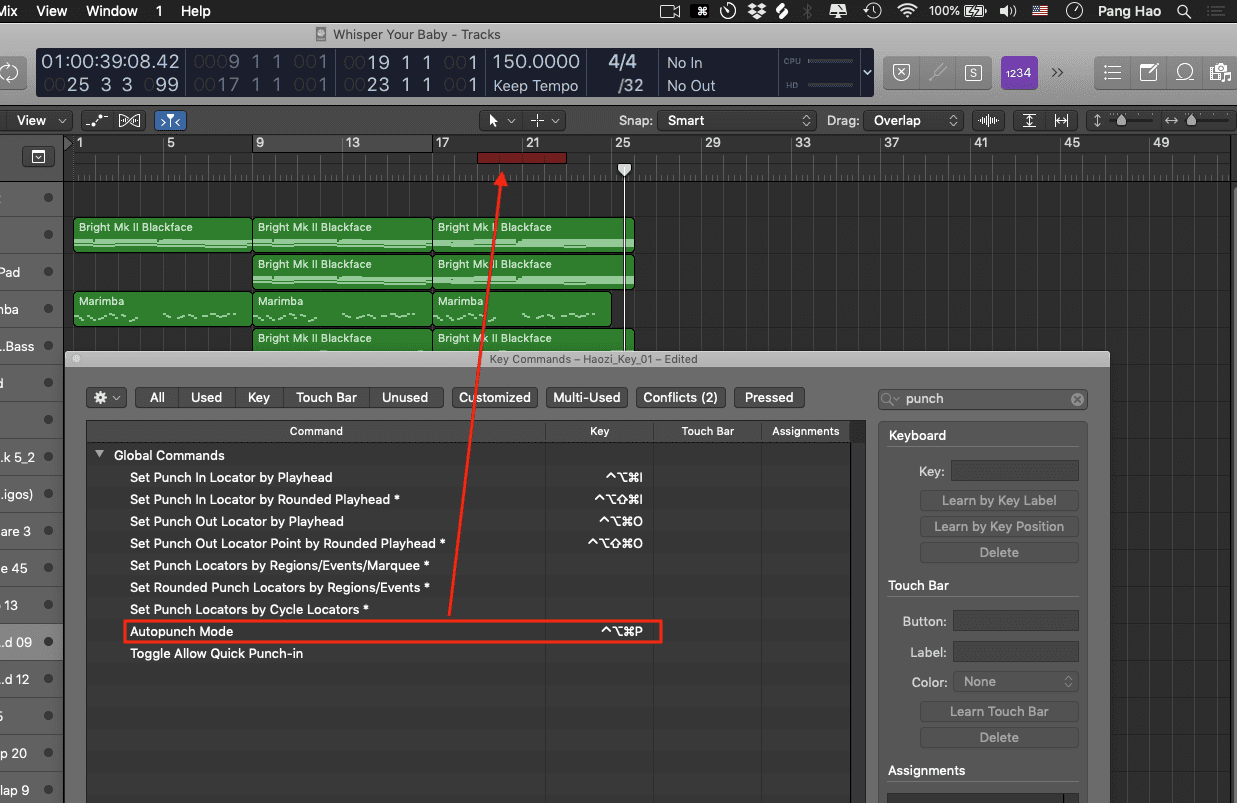Toggle the Solo S button
This screenshot has width=1237, height=803.
(x=973, y=72)
